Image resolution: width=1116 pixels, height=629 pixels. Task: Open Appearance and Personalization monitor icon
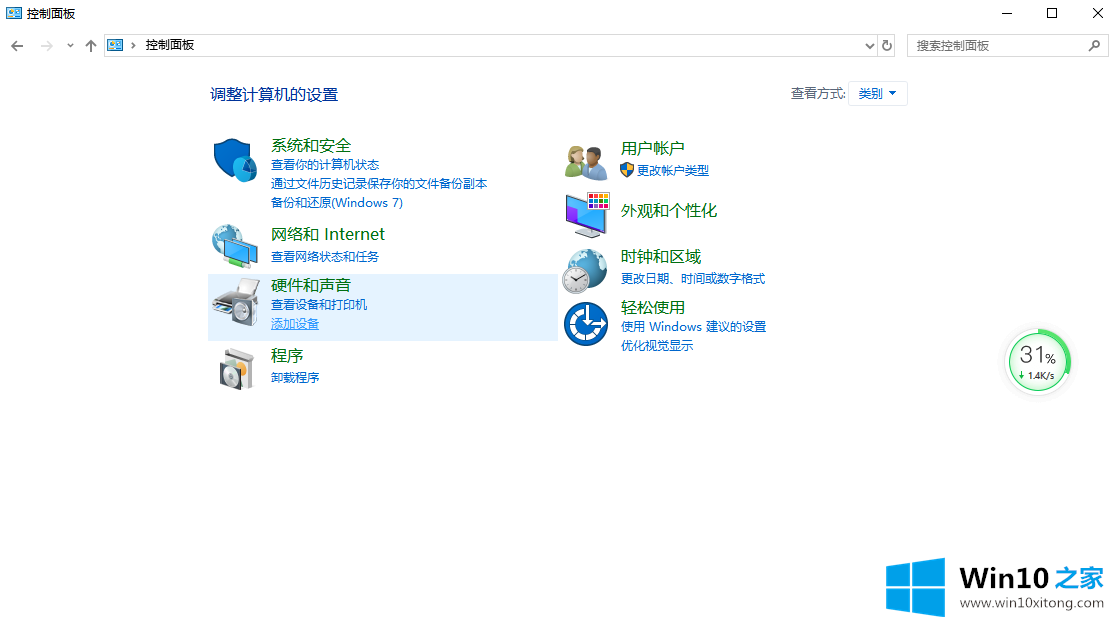(587, 212)
